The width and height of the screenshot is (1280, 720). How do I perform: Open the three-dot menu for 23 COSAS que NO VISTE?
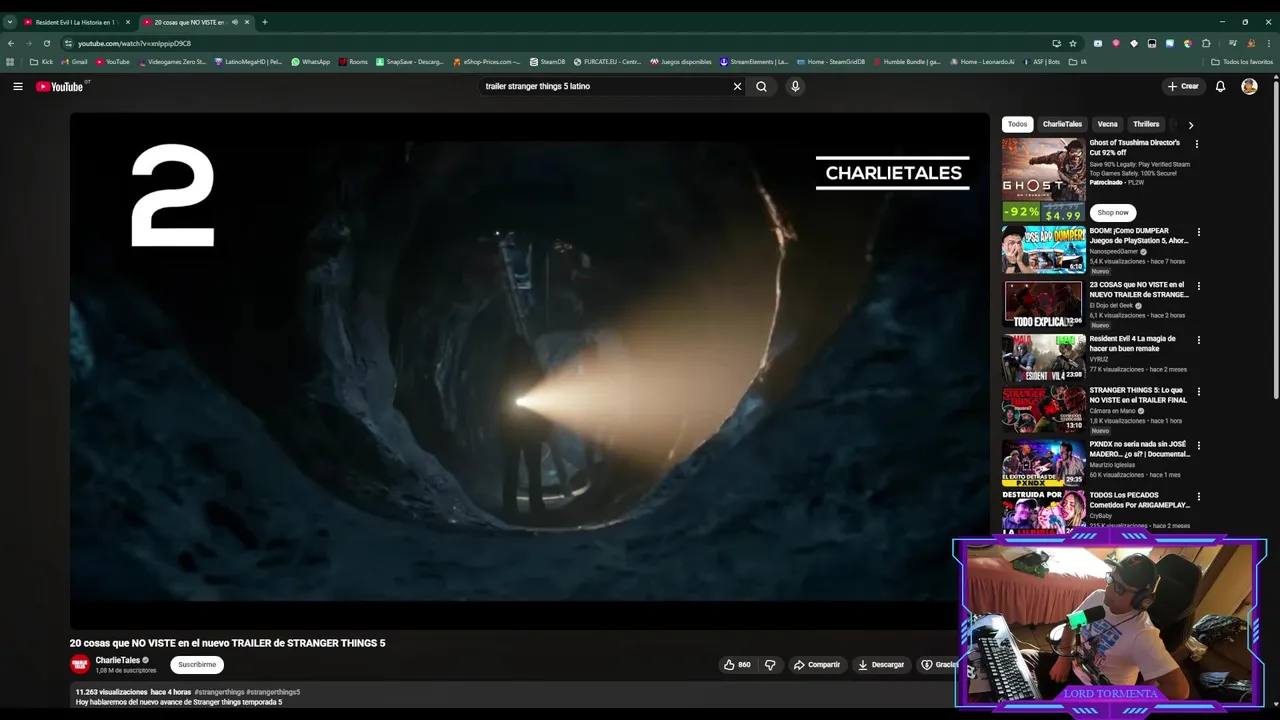click(x=1199, y=286)
